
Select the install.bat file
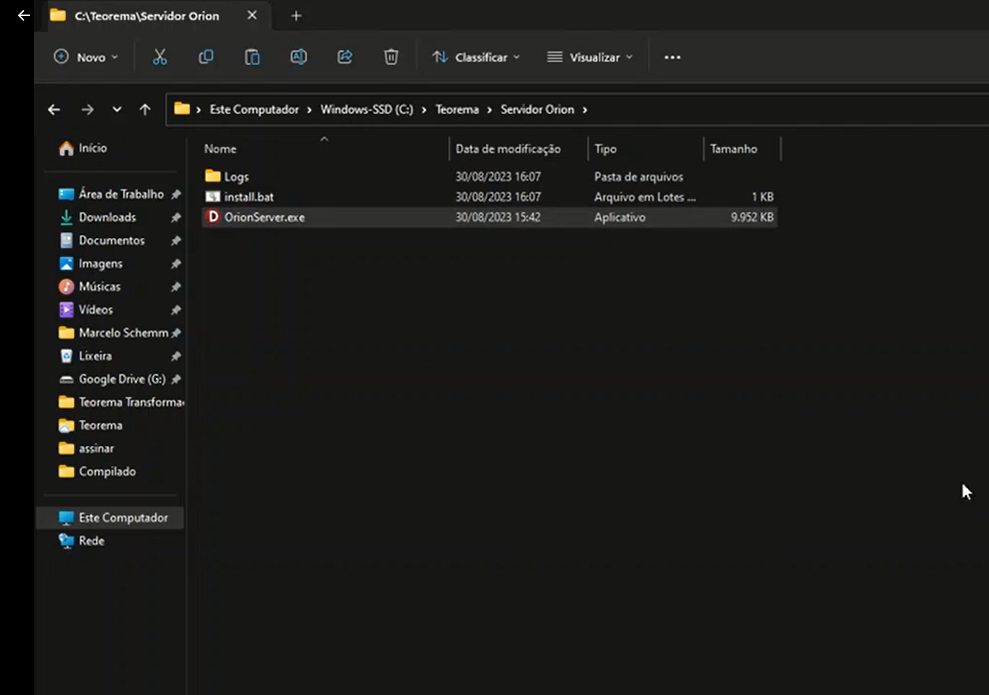(x=489, y=197)
